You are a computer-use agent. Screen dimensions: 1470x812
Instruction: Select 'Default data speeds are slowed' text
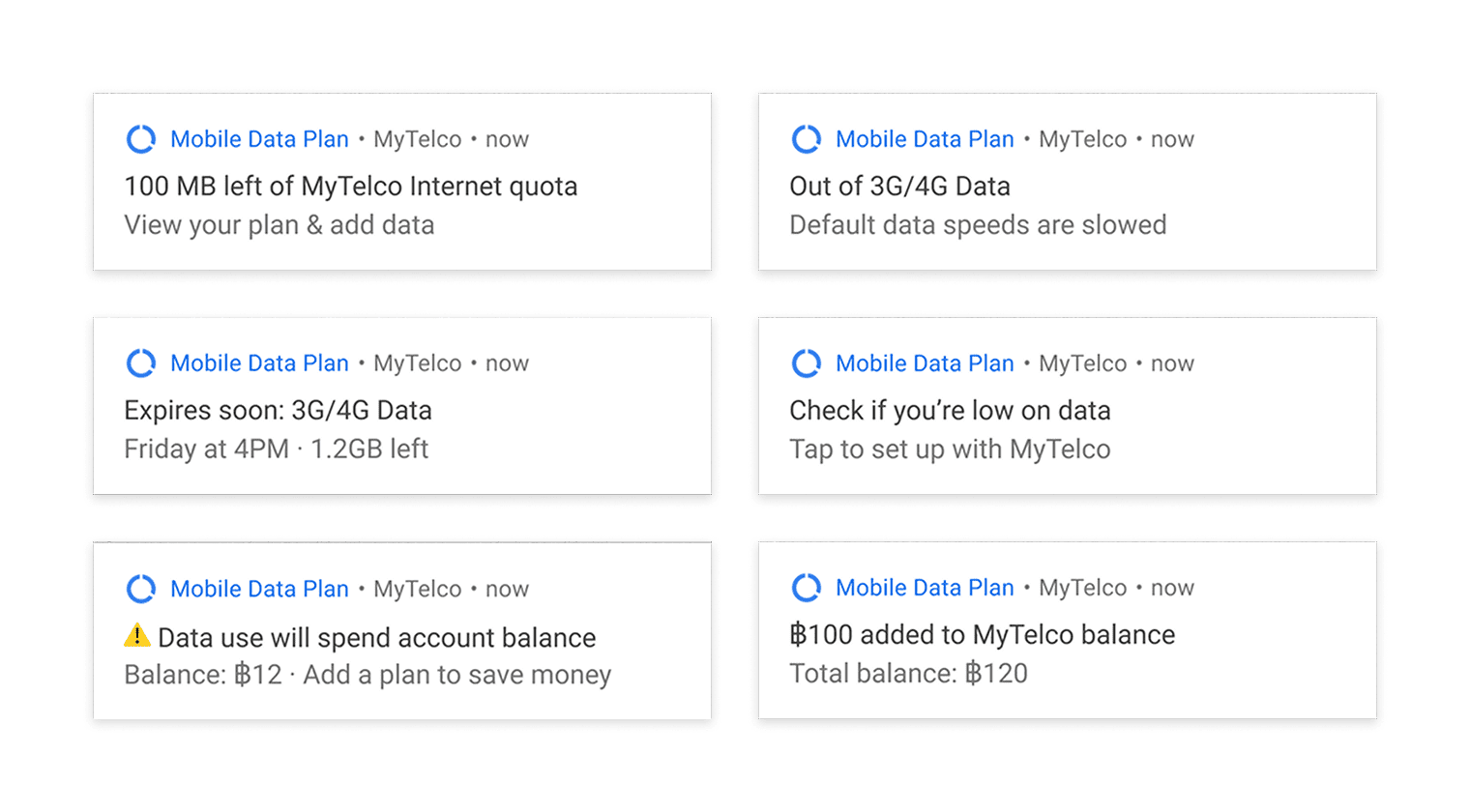point(978,225)
